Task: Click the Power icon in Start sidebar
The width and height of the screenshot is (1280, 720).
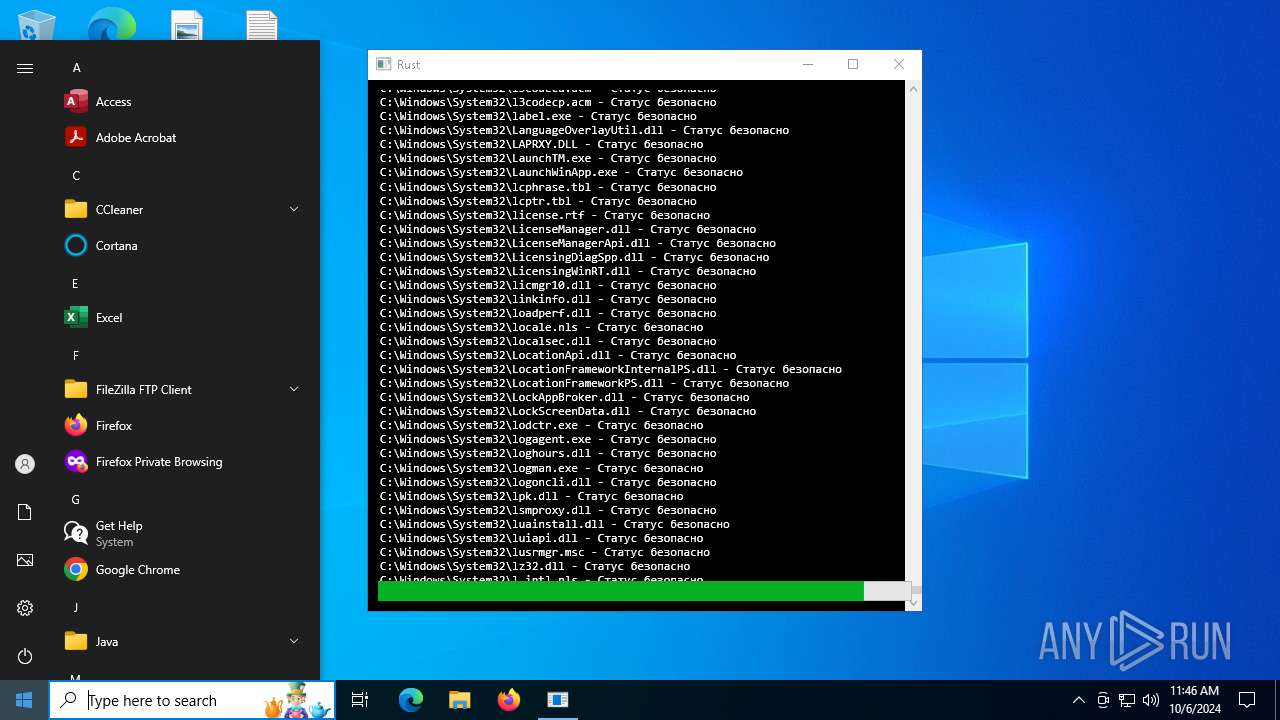Action: pos(25,656)
